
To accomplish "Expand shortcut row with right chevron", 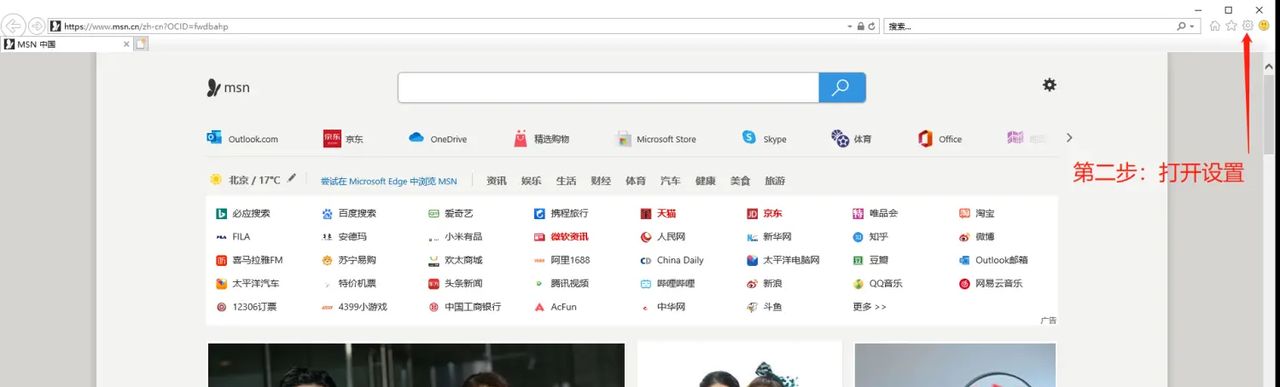I will 1069,138.
